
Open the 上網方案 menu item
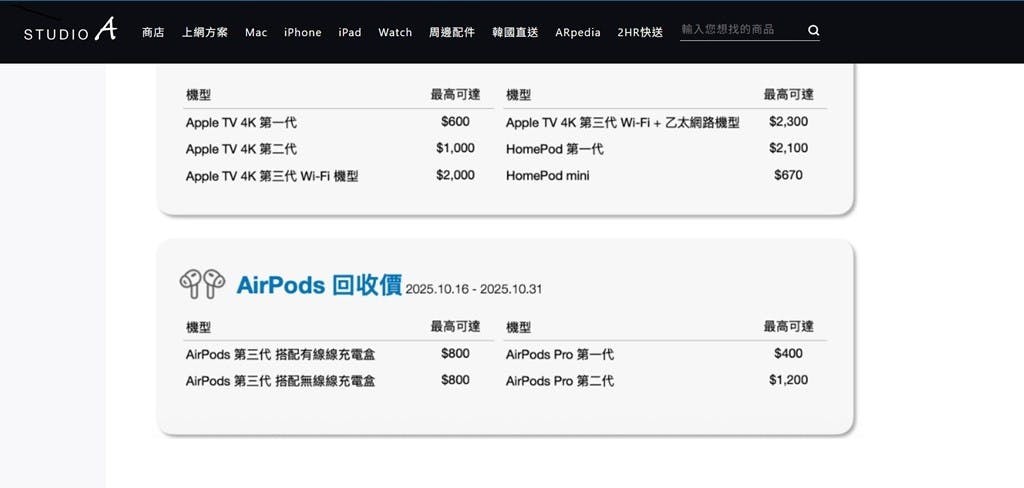(x=205, y=32)
